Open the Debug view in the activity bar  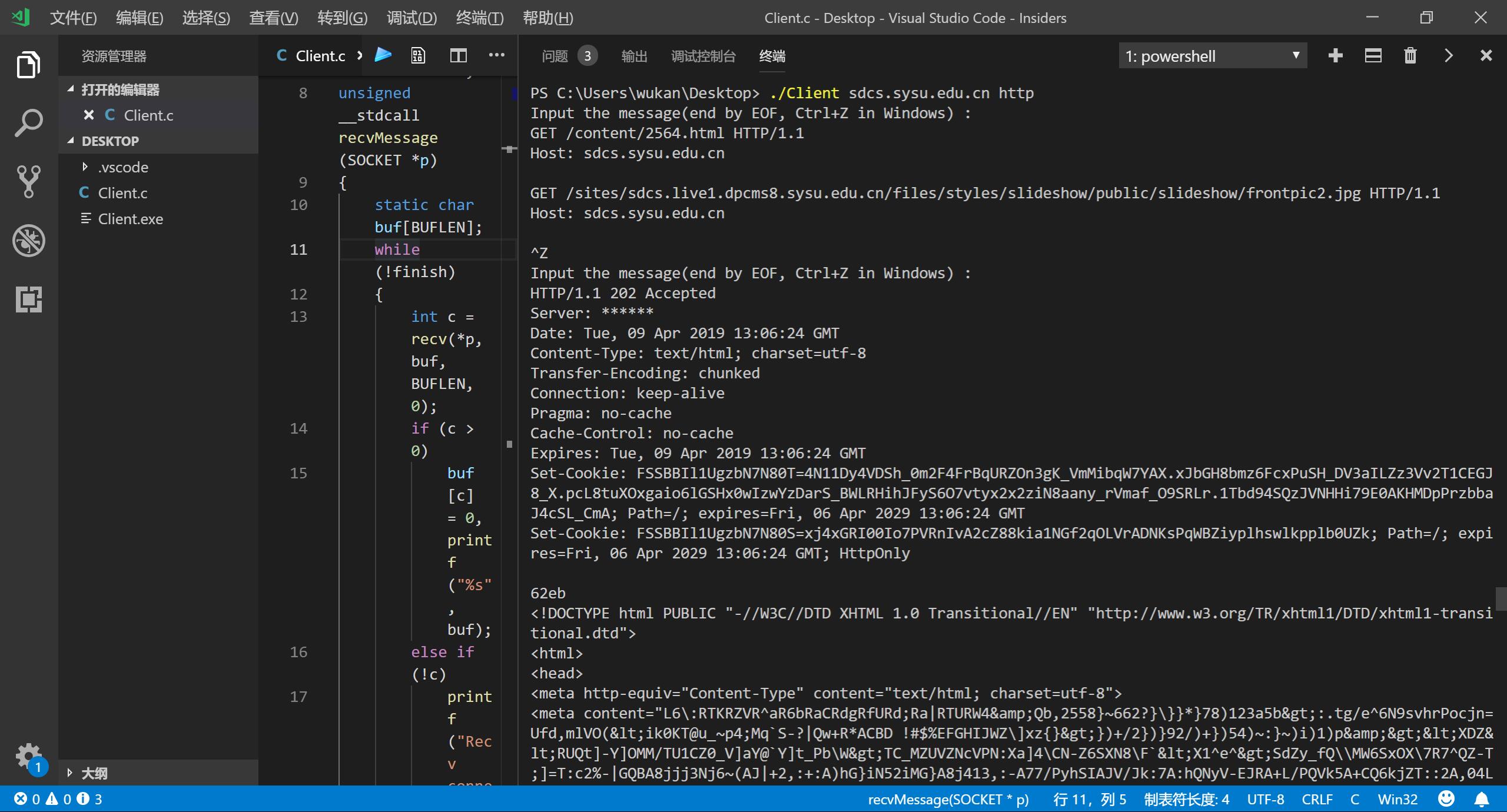(x=28, y=241)
